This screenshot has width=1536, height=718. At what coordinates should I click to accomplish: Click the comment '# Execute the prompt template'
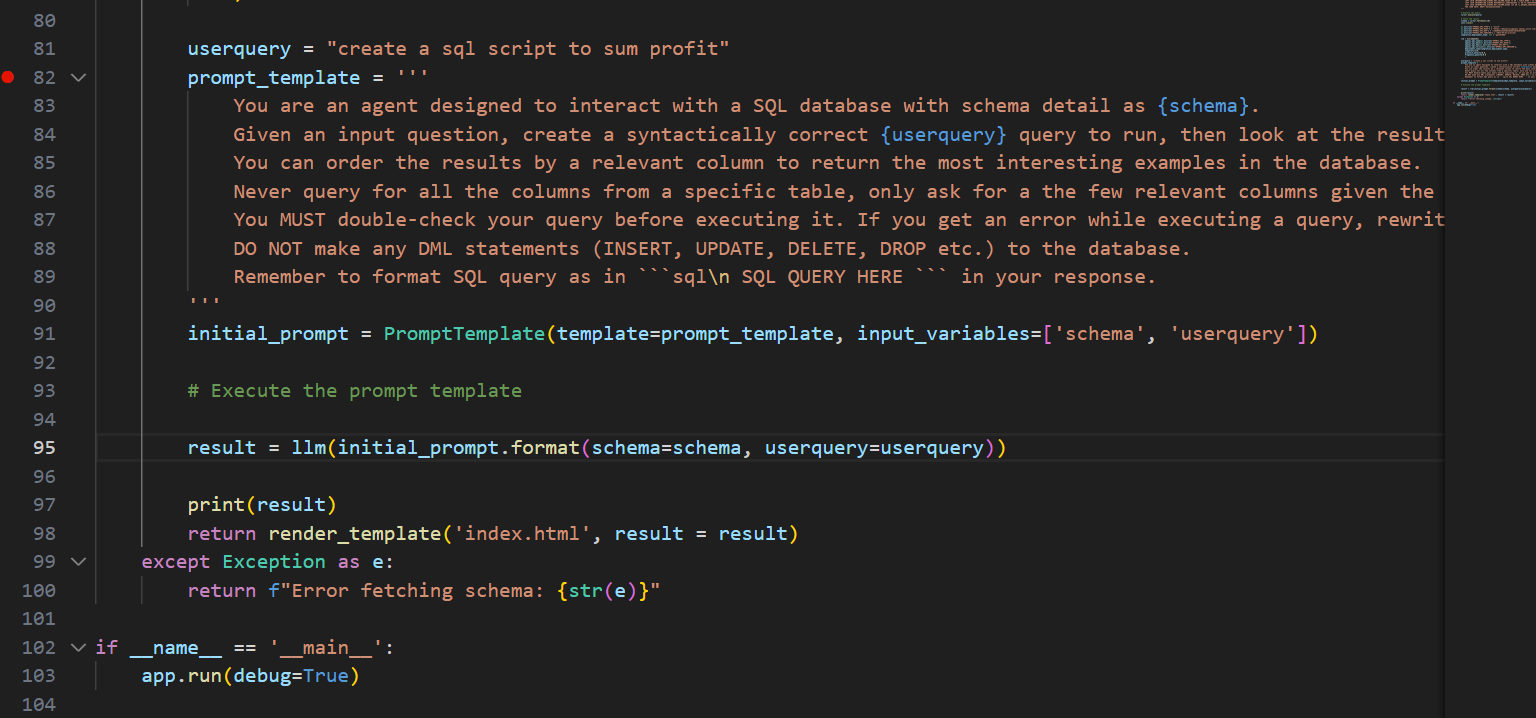point(355,391)
